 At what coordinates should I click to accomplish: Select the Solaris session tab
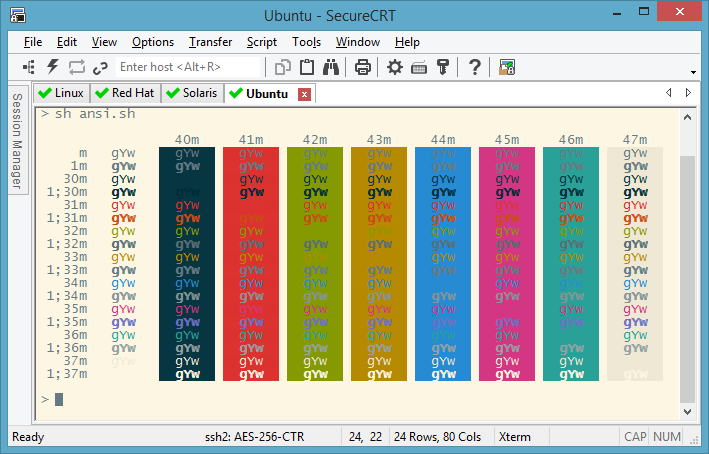(190, 93)
